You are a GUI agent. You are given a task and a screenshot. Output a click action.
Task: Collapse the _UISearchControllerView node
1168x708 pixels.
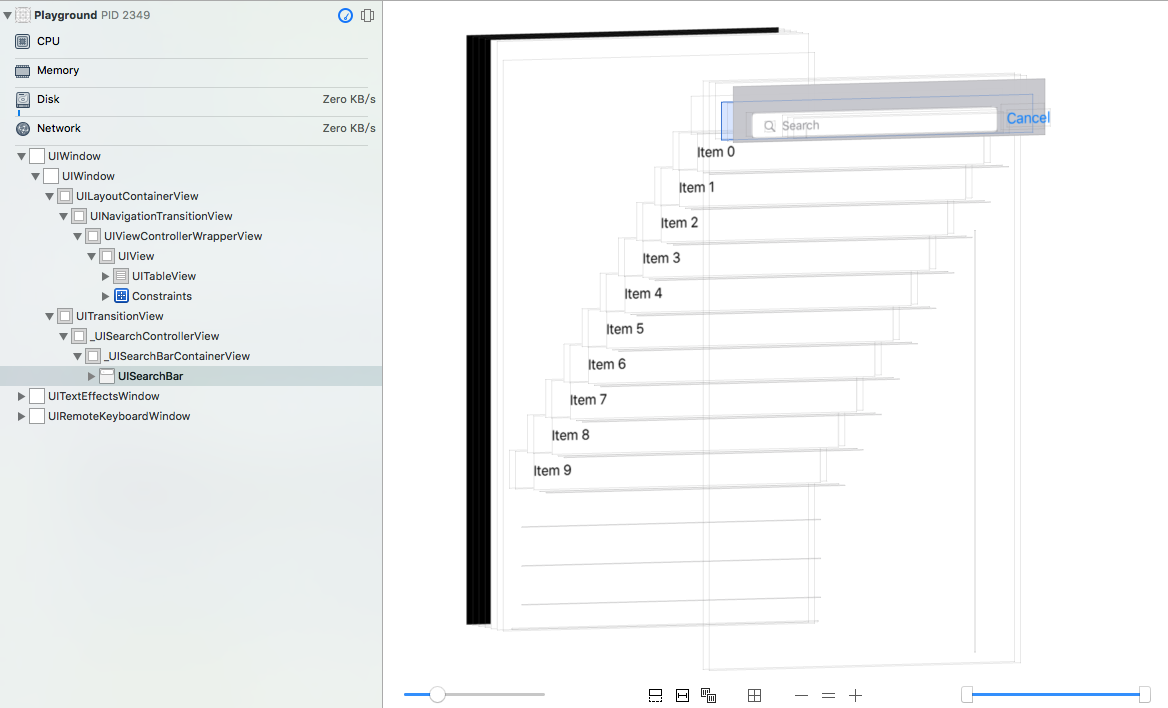(64, 336)
